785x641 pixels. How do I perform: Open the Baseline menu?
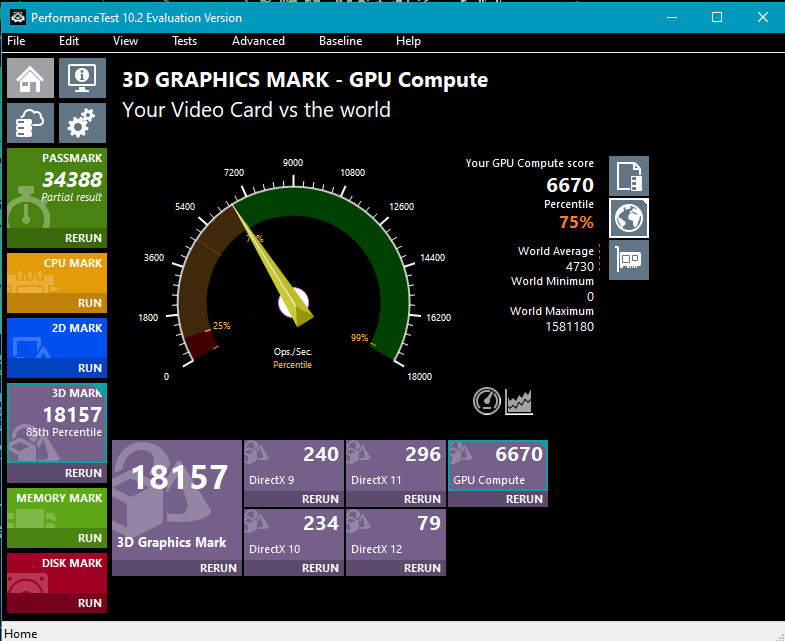(x=340, y=41)
